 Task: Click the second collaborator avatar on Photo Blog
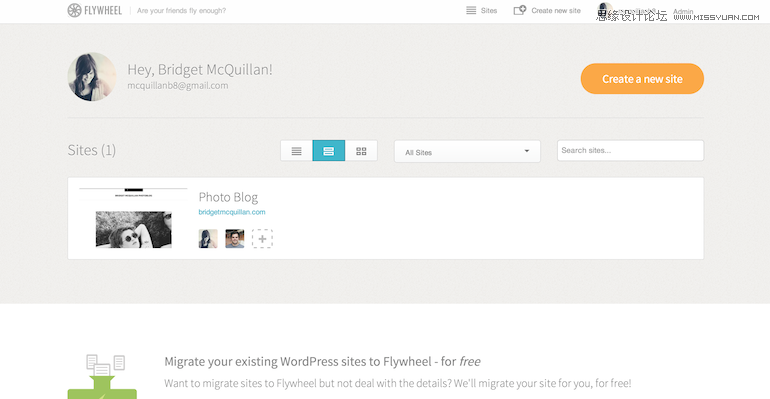(235, 239)
